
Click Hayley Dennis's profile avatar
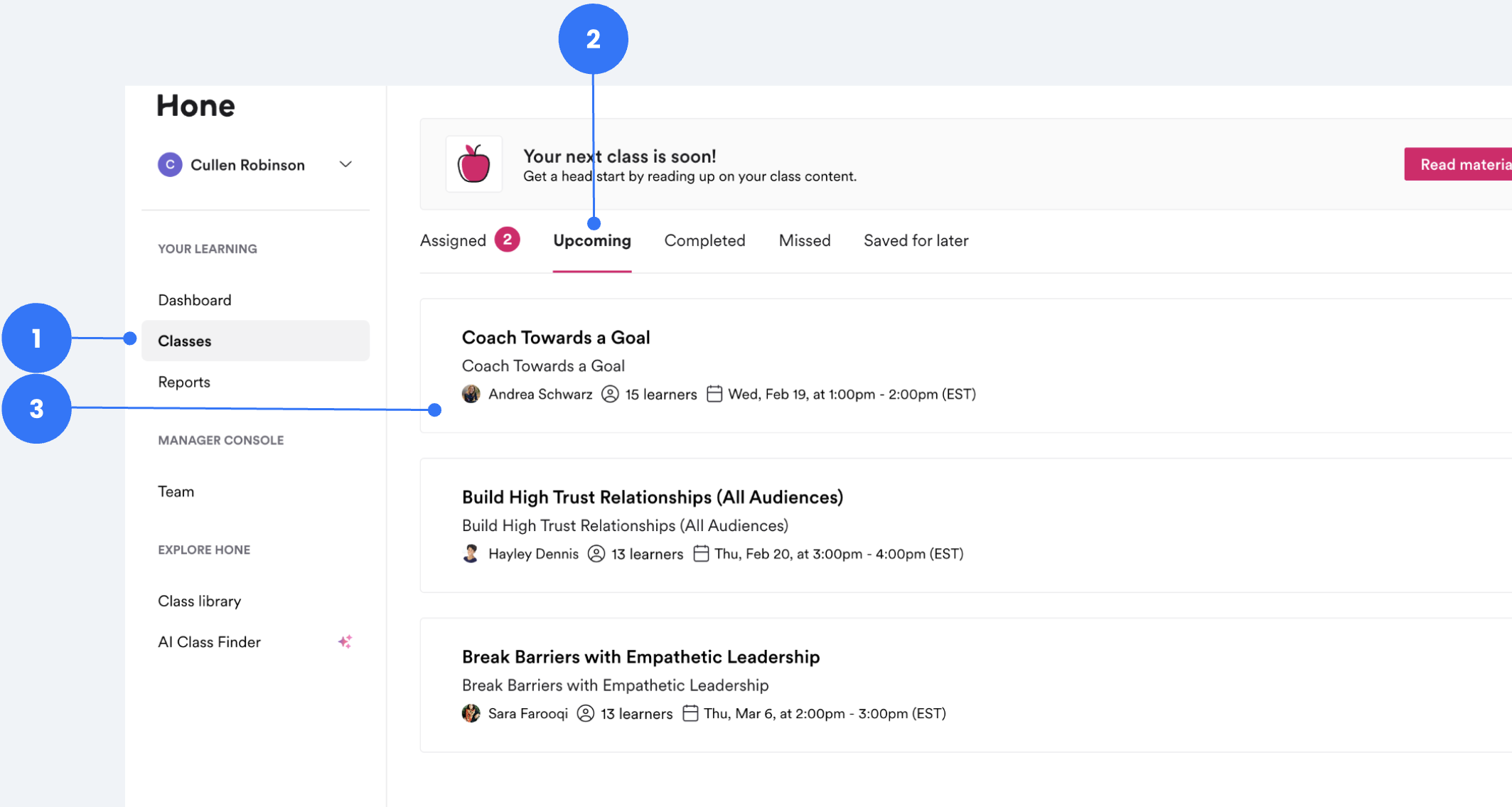tap(471, 553)
